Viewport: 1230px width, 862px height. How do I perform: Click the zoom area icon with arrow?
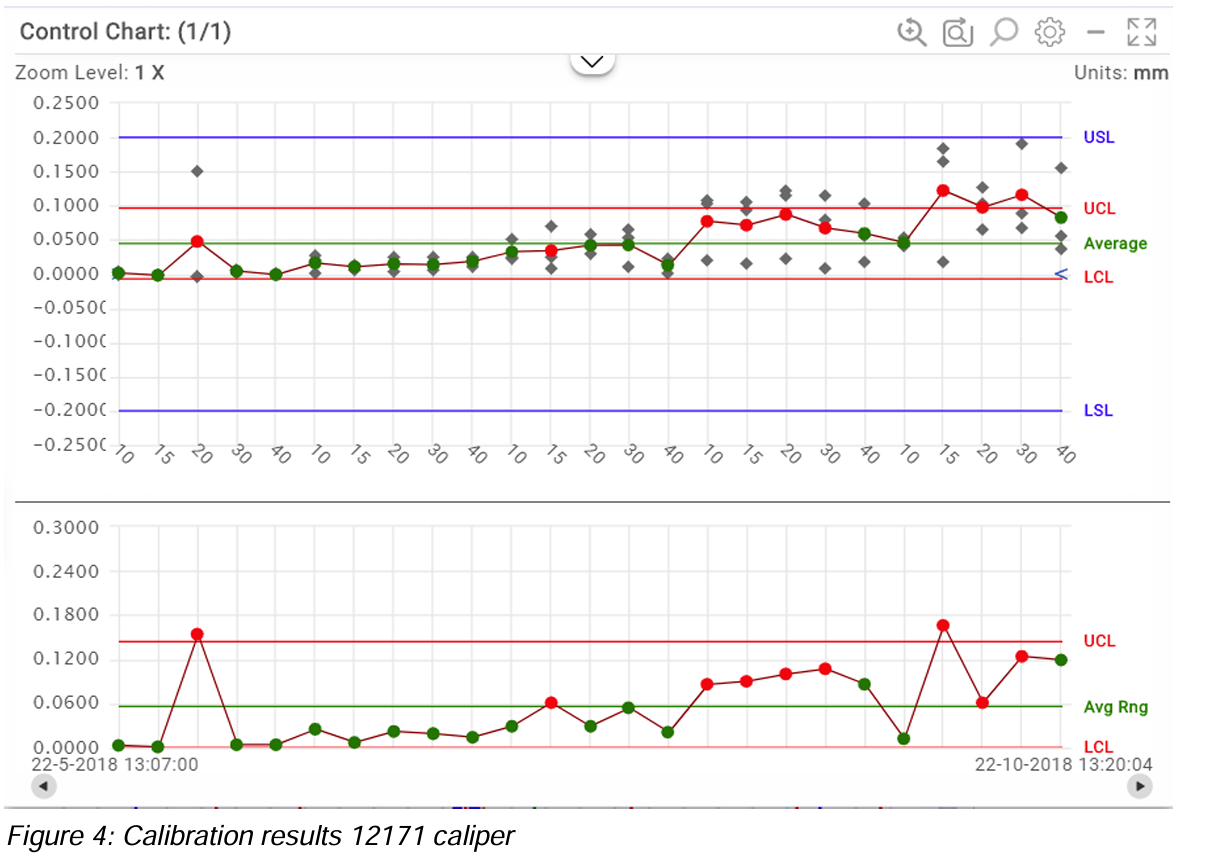click(957, 32)
